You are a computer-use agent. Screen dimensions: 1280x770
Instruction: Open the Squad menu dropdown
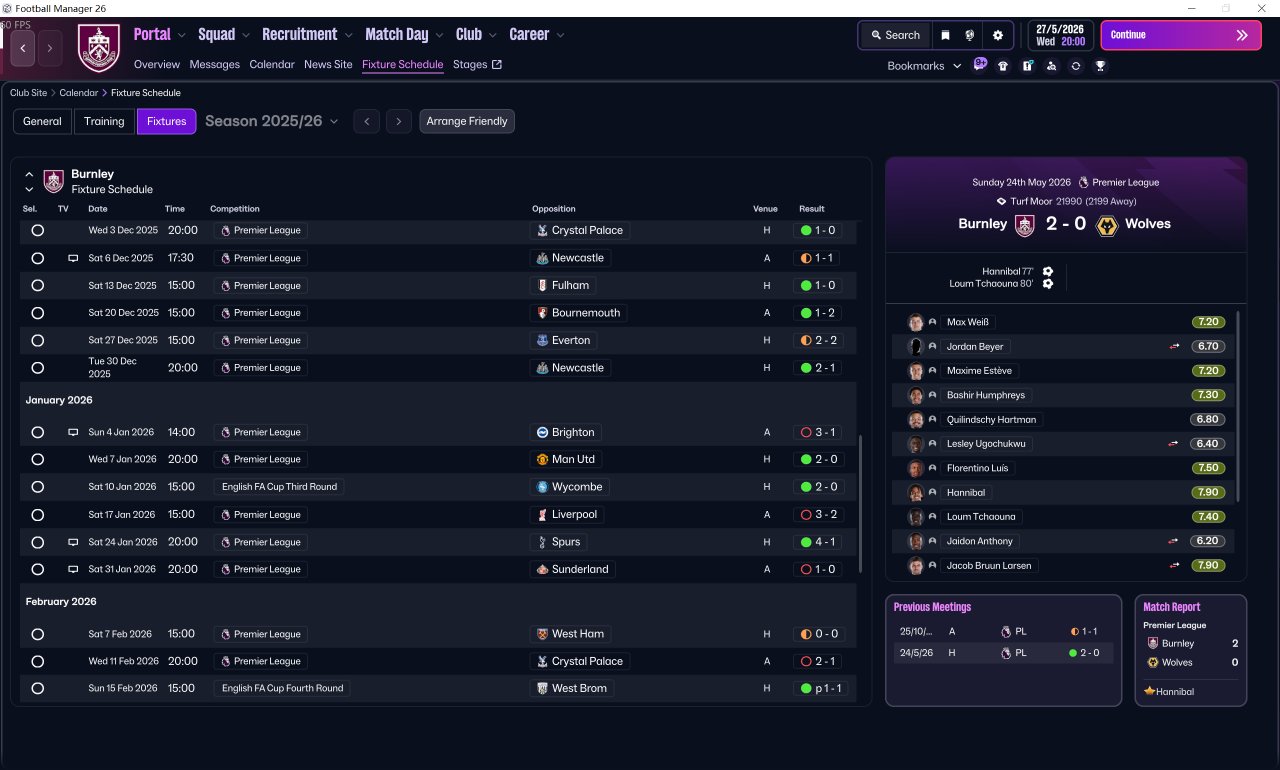coord(224,34)
